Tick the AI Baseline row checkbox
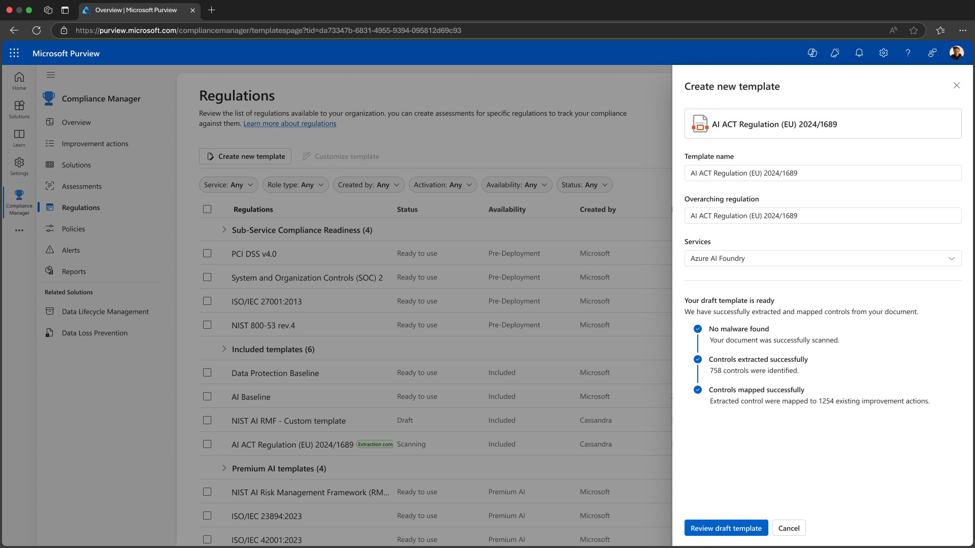Viewport: 975px width, 548px height. coord(207,397)
